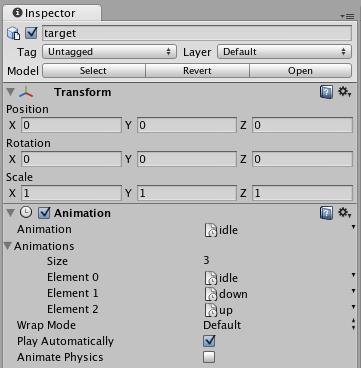Toggle the target object active checkbox
The height and width of the screenshot is (368, 361).
click(x=31, y=33)
